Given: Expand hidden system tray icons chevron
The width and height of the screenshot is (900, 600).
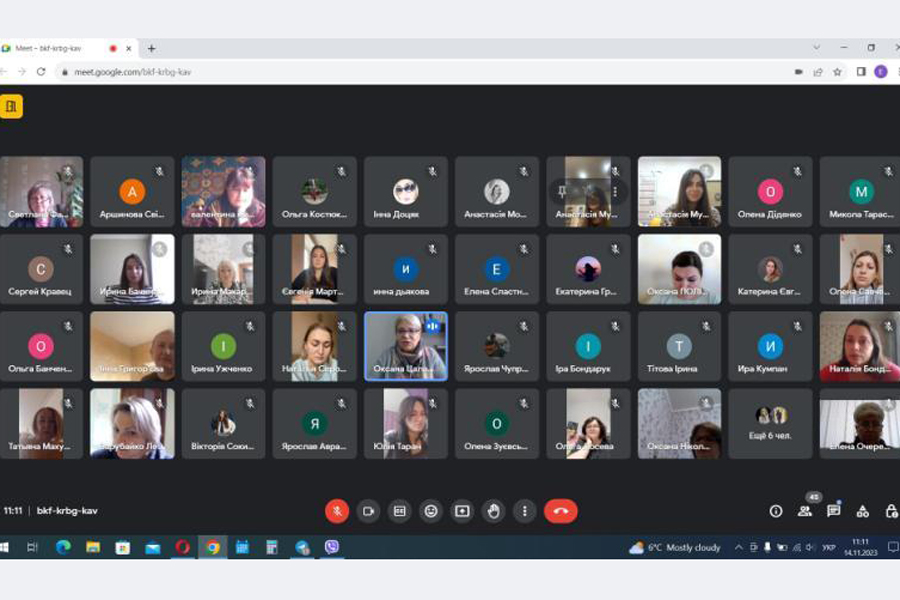Looking at the screenshot, I should pyautogui.click(x=738, y=547).
